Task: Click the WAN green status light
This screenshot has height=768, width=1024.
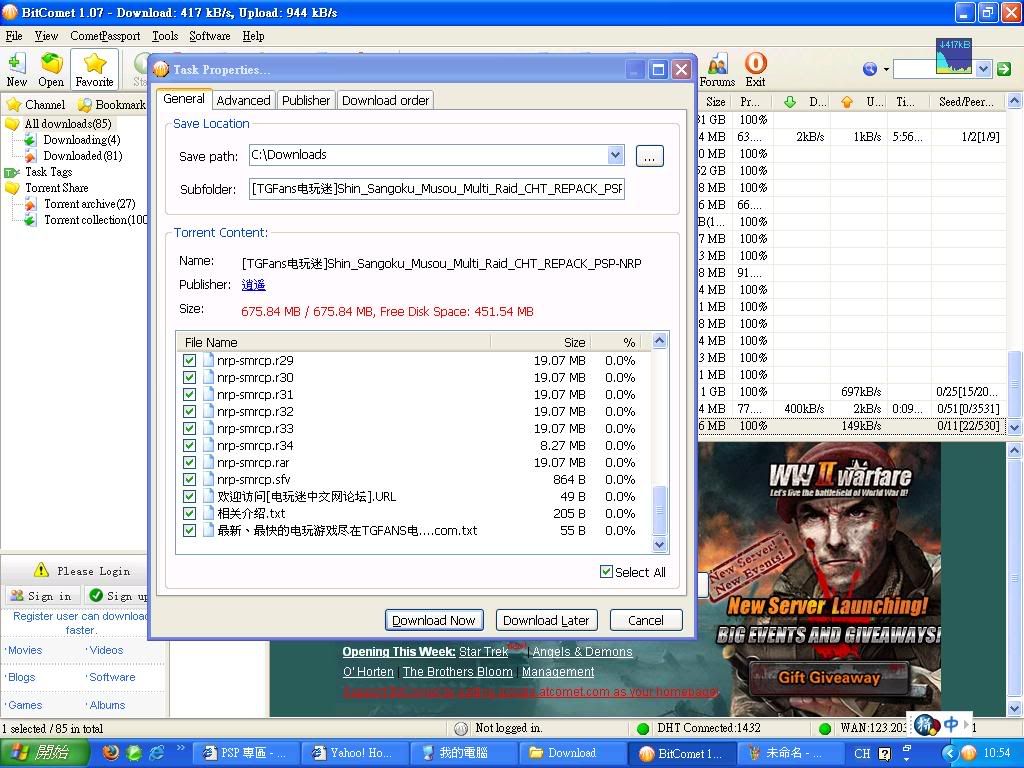Action: (x=825, y=728)
